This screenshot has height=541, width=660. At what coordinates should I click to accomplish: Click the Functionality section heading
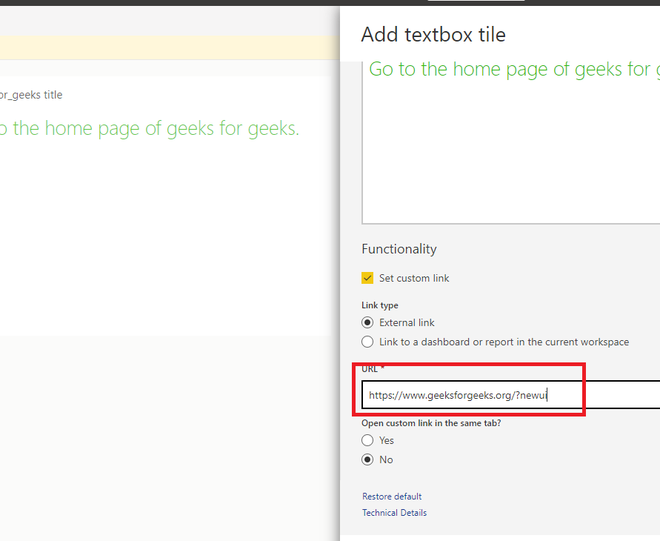click(x=399, y=249)
